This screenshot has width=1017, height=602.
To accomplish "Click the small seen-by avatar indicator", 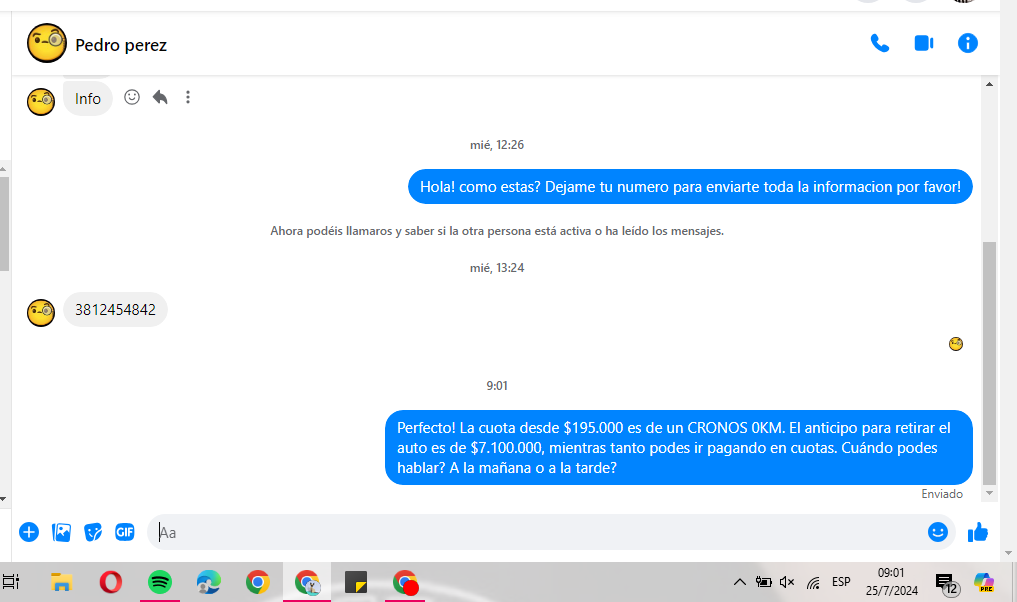I will click(955, 344).
